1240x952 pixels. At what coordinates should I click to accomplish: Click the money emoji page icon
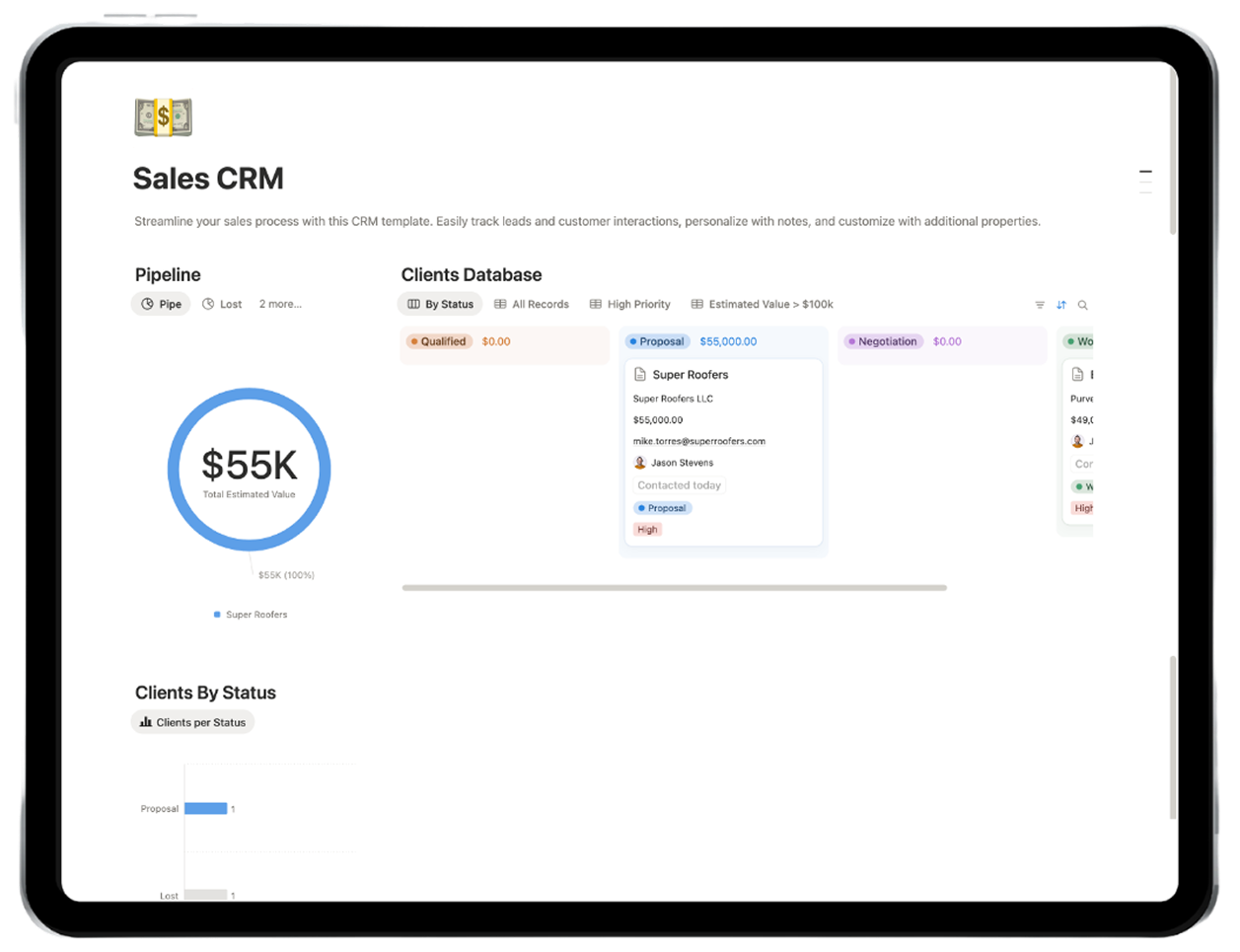point(164,116)
